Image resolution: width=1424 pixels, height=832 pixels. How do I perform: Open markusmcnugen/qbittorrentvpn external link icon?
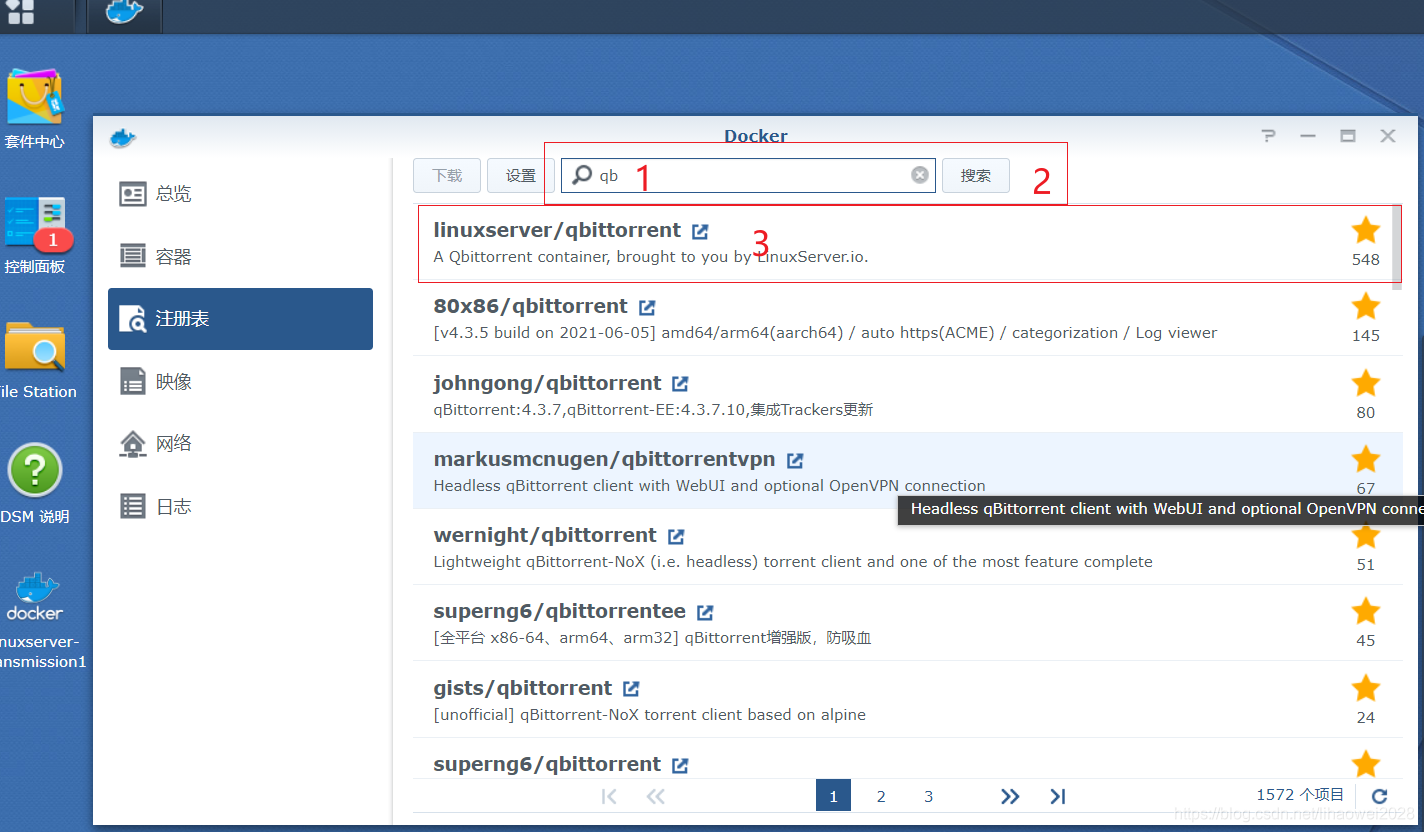tap(795, 460)
